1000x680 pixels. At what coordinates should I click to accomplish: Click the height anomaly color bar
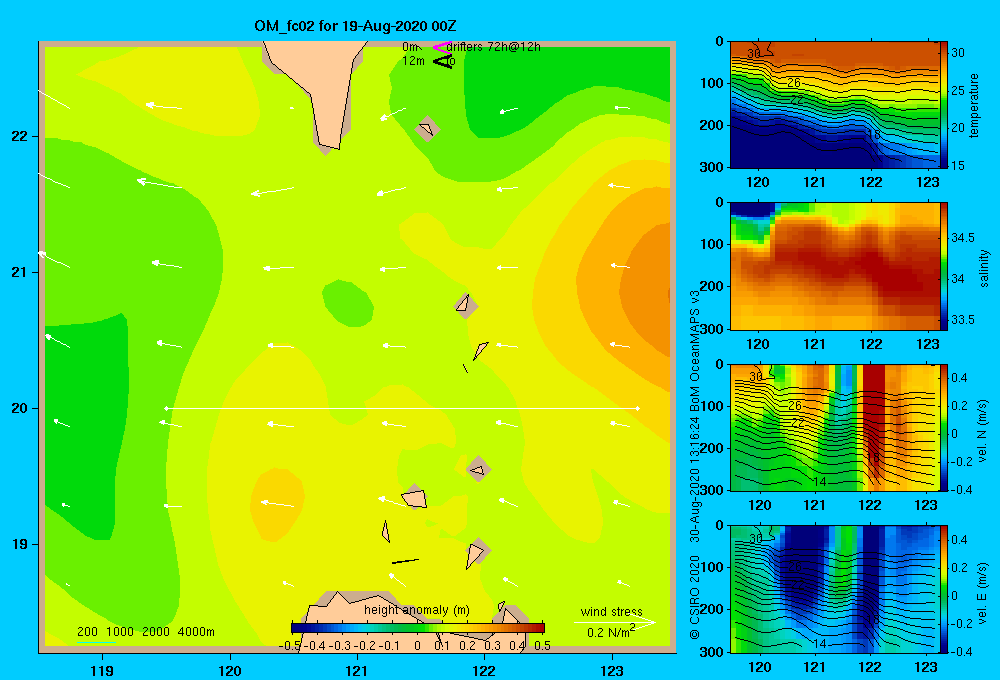(x=418, y=628)
